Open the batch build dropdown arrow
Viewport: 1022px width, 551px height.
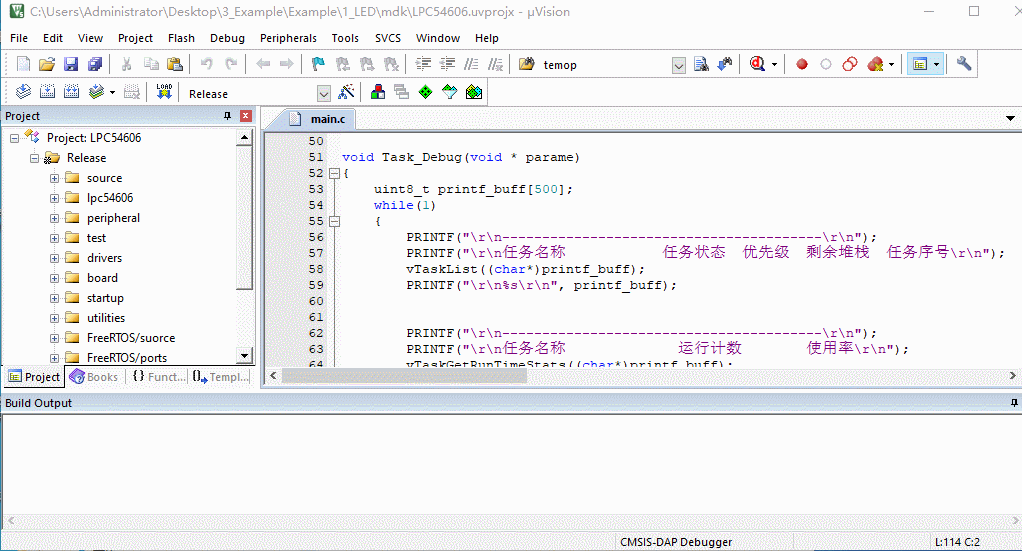112,93
